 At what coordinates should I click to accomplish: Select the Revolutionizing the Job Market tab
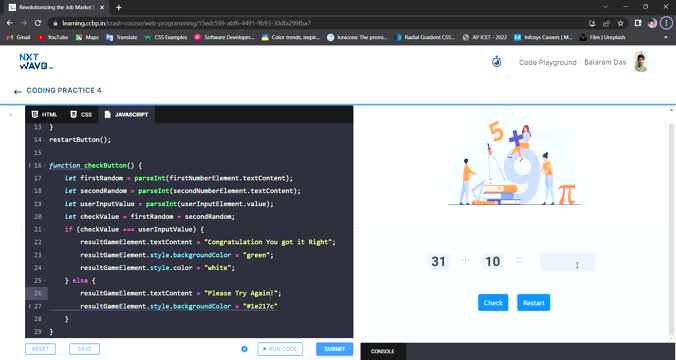[56, 7]
